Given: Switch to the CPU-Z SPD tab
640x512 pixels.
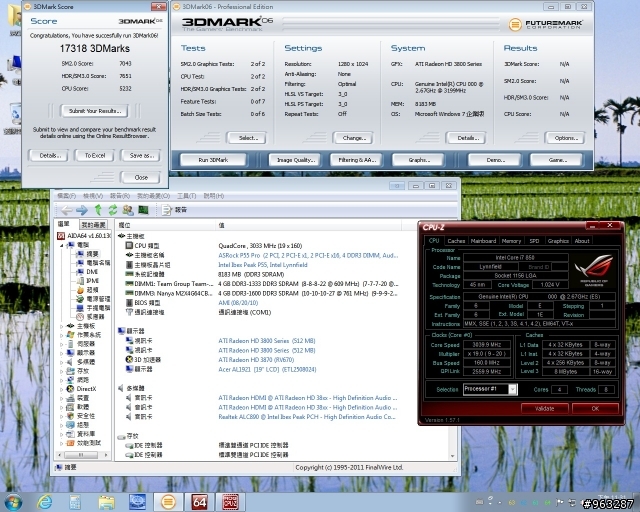Looking at the screenshot, I should point(534,241).
